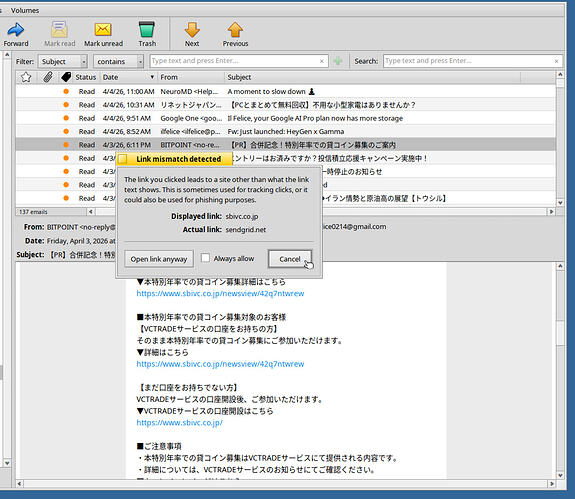
Task: Select Google One AI Pro storage email
Action: [x=286, y=118]
